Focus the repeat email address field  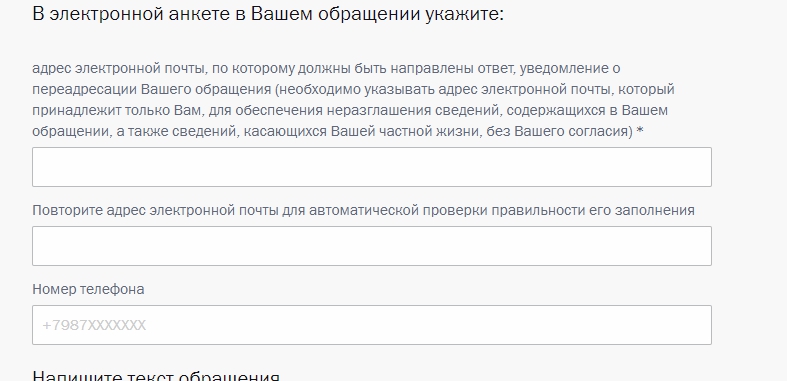tap(371, 246)
